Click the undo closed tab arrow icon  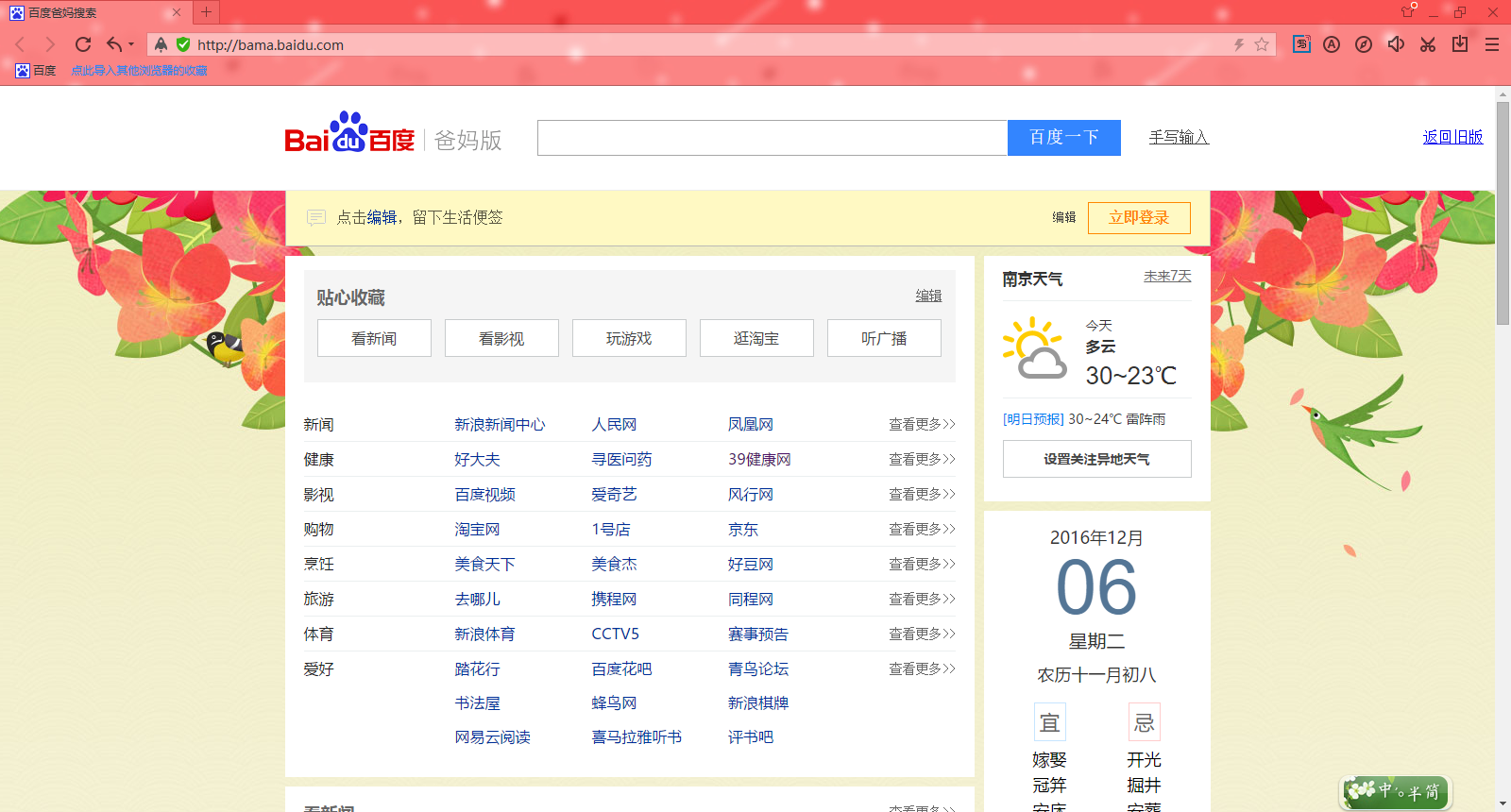(x=114, y=44)
